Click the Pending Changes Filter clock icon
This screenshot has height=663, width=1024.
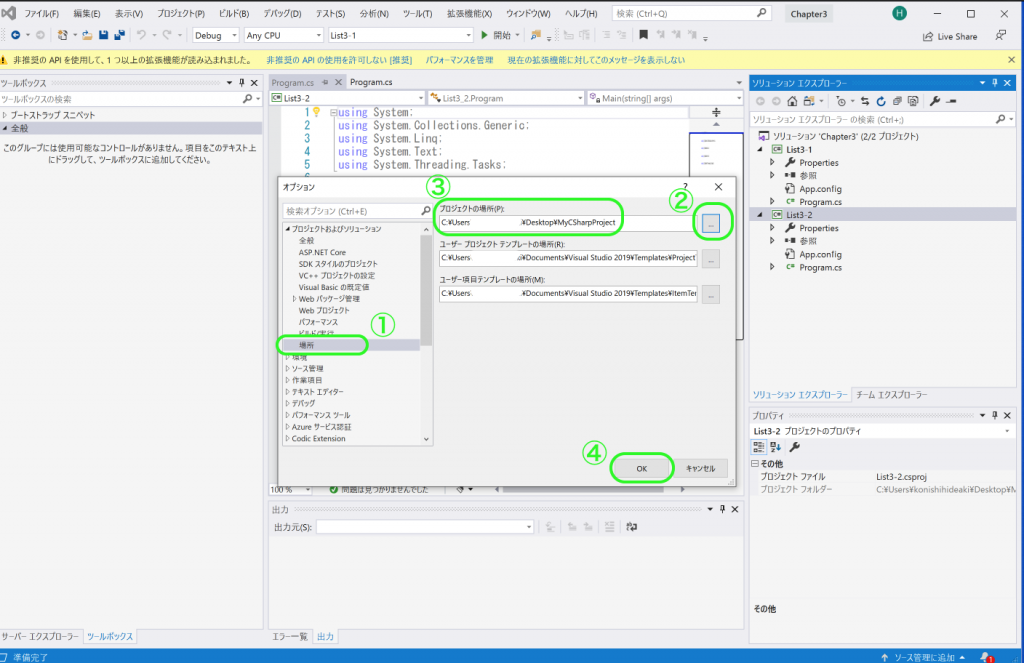tap(841, 101)
